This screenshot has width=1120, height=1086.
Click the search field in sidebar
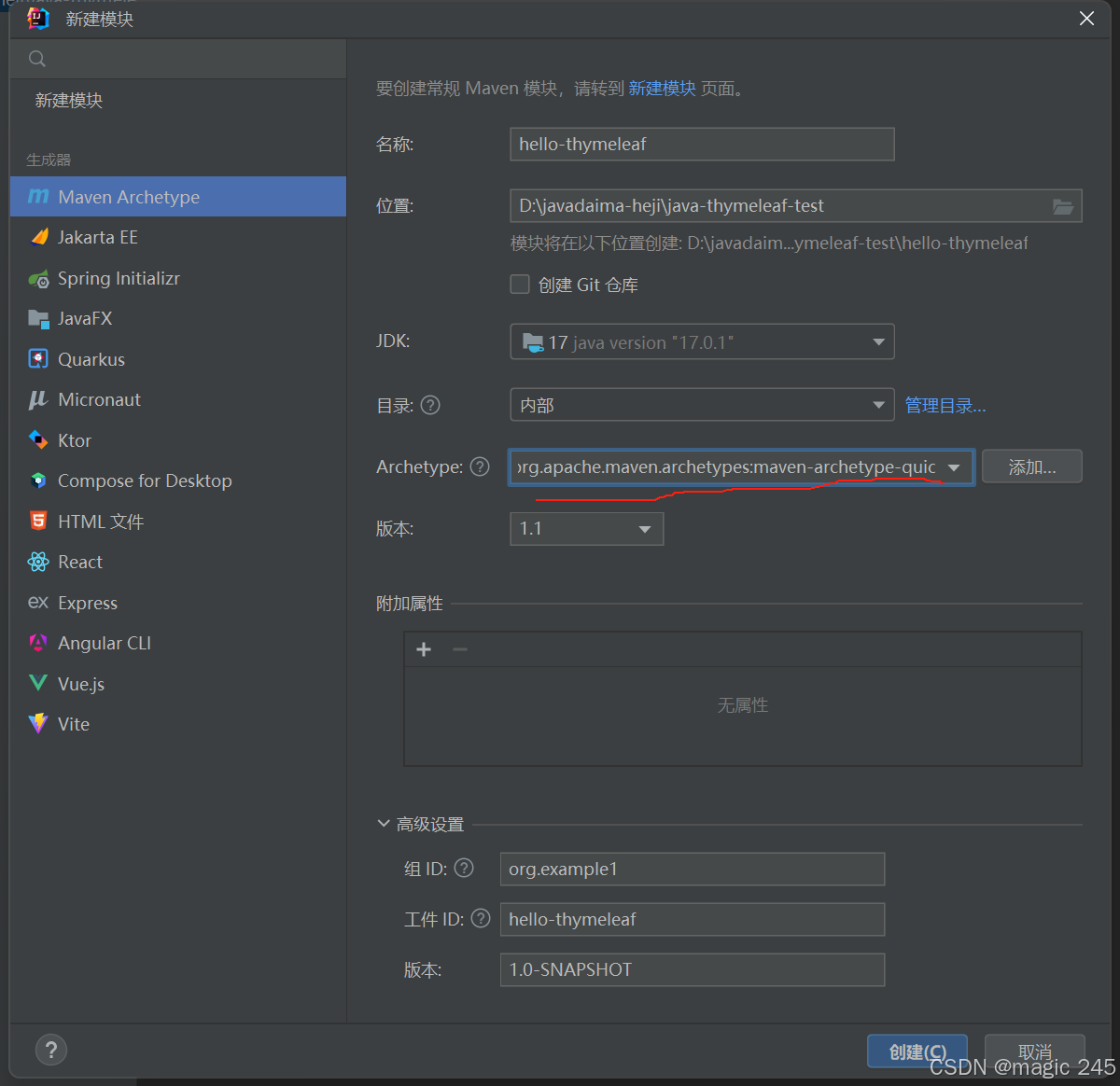[178, 59]
